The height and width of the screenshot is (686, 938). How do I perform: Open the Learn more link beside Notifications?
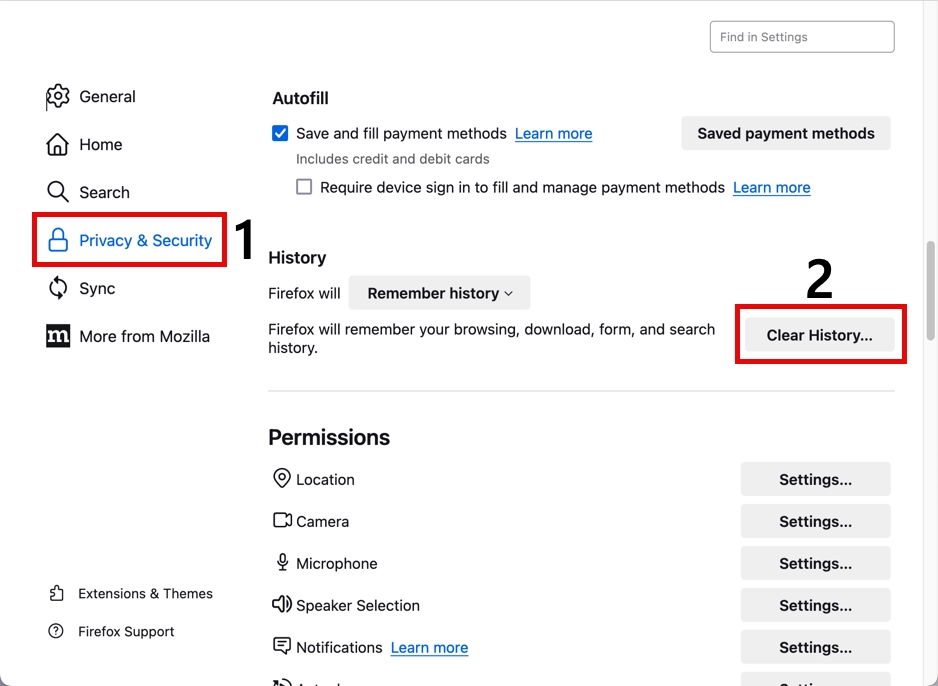(x=429, y=647)
